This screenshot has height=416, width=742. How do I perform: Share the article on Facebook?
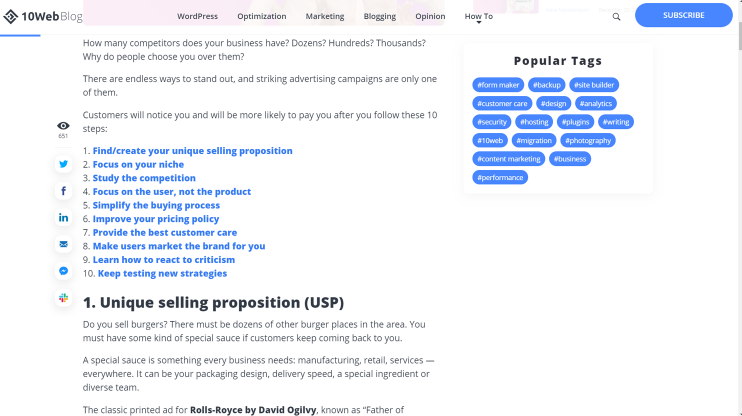(x=63, y=191)
